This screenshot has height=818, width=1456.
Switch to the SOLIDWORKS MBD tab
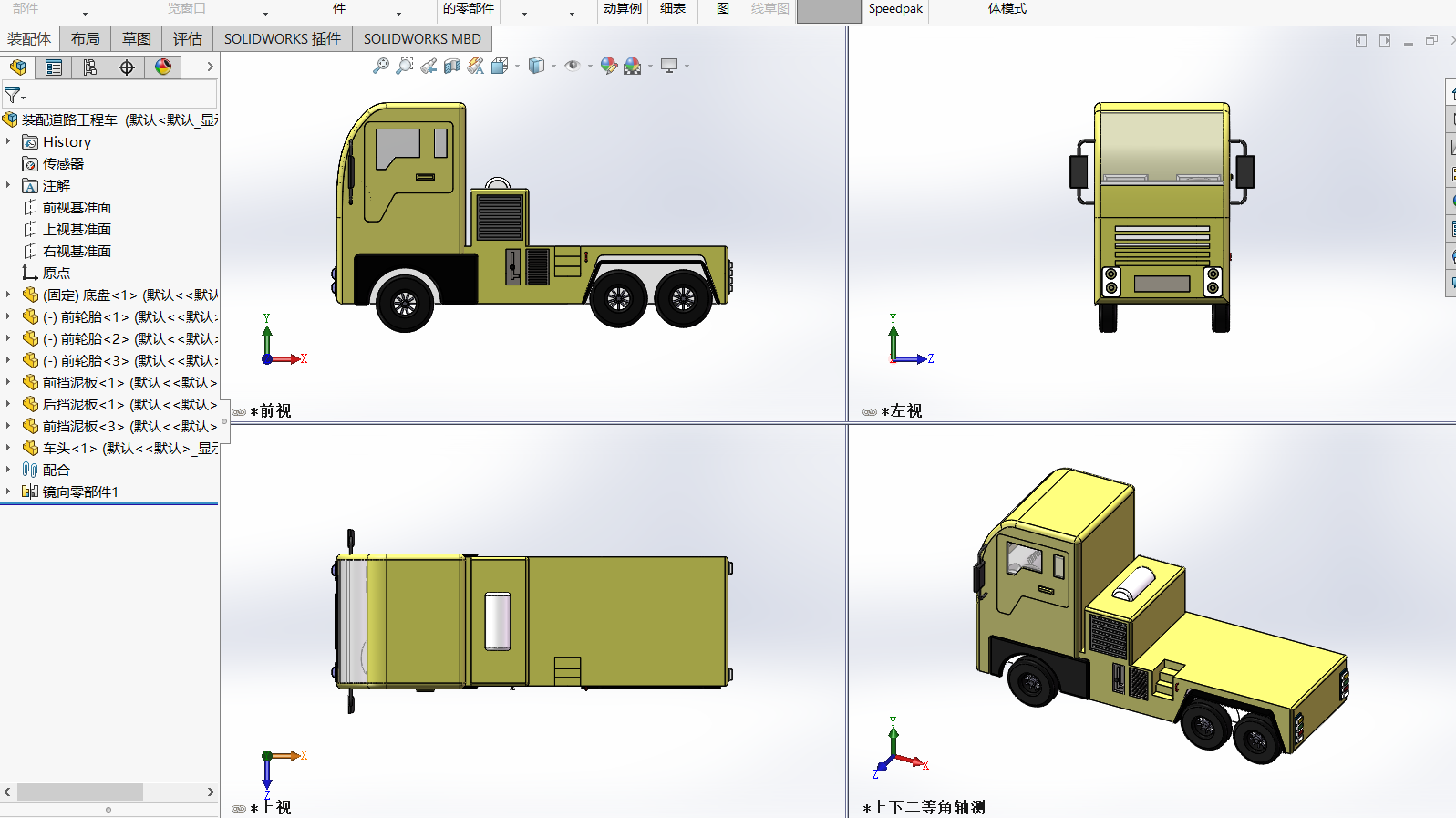tap(422, 39)
